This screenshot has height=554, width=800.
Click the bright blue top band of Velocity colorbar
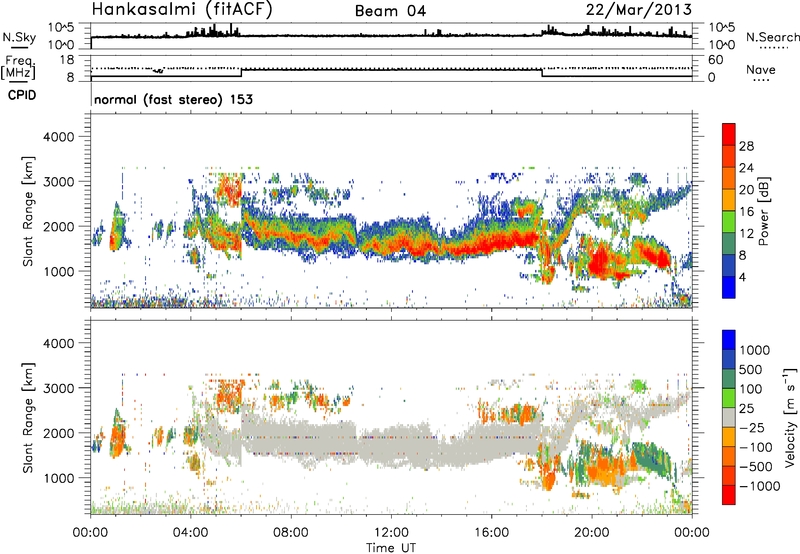pos(729,340)
